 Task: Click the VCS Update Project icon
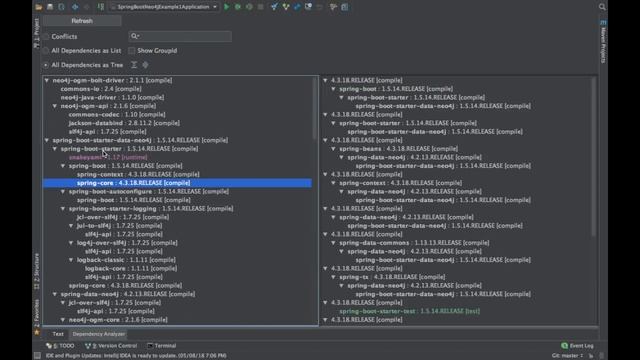(274, 7)
